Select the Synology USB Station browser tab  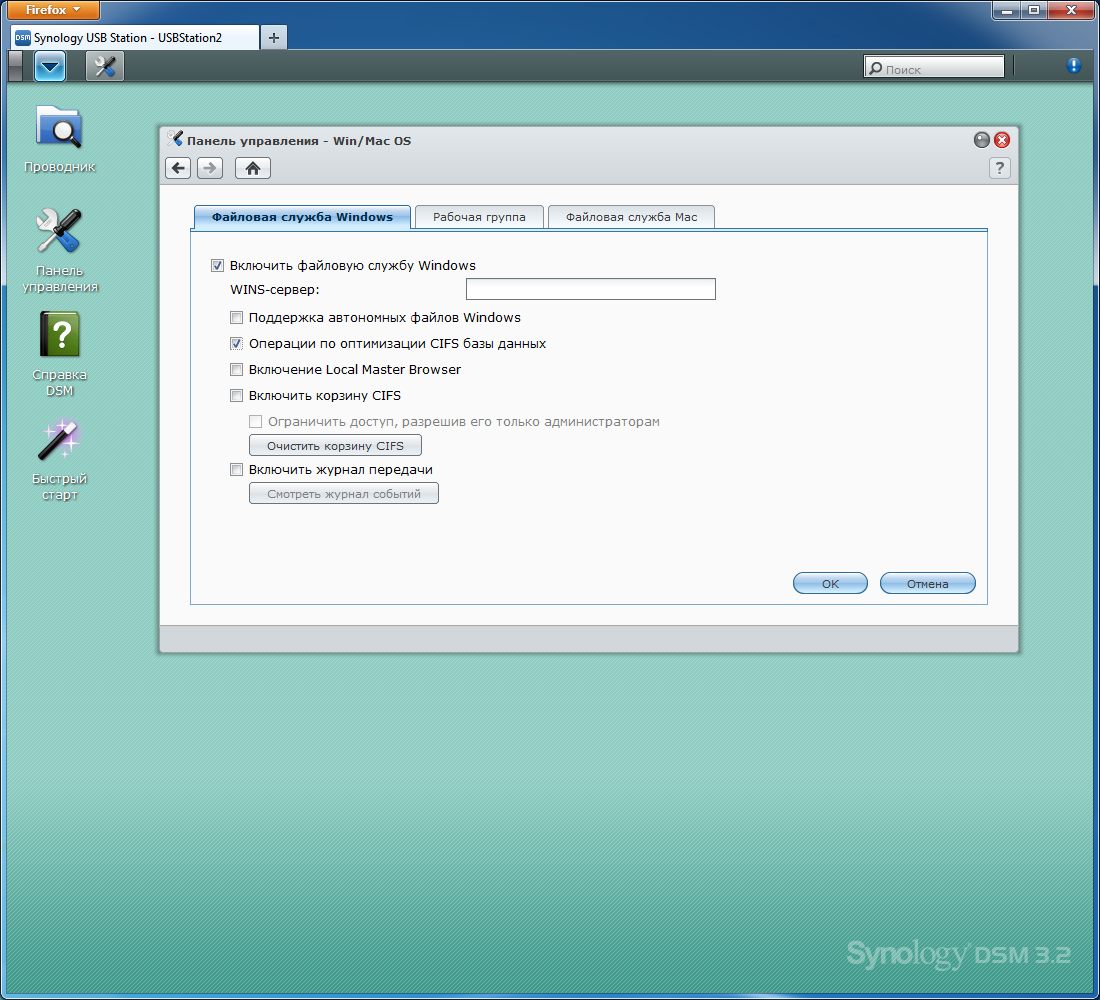135,37
